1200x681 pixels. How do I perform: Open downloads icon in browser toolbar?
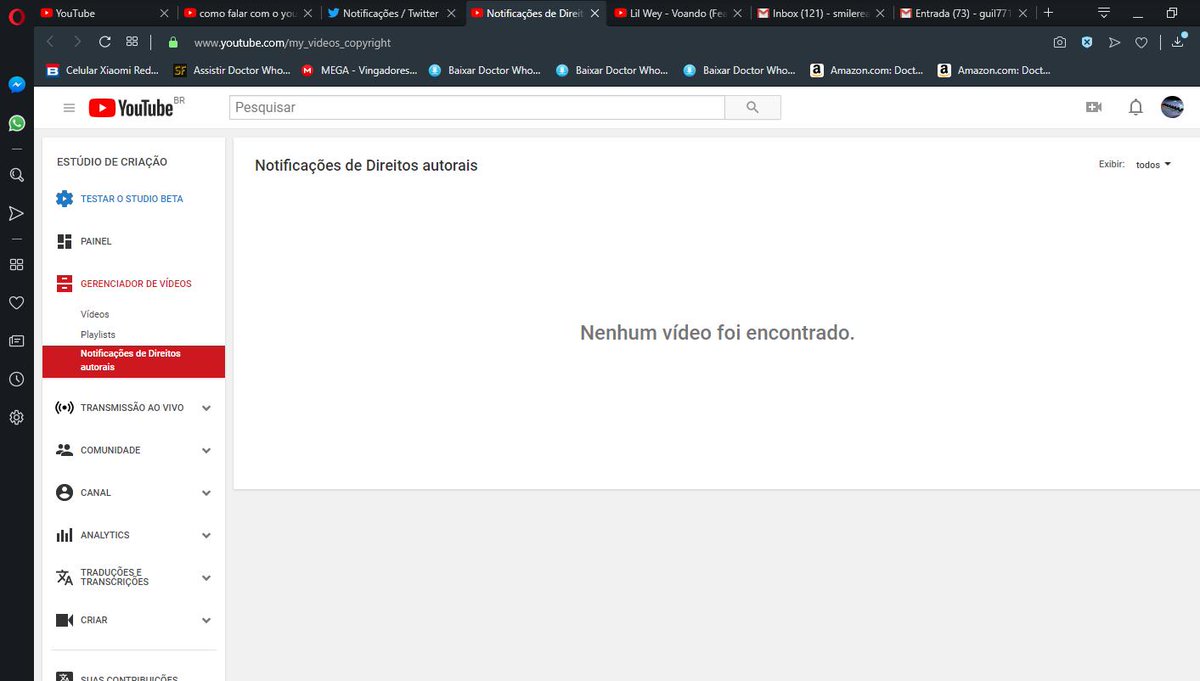point(1178,43)
